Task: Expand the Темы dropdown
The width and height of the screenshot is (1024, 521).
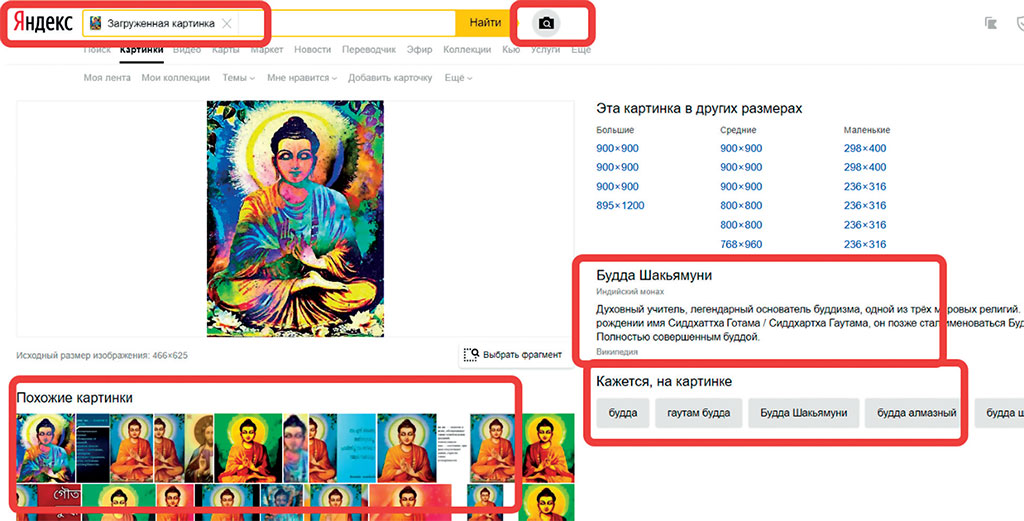Action: point(238,78)
